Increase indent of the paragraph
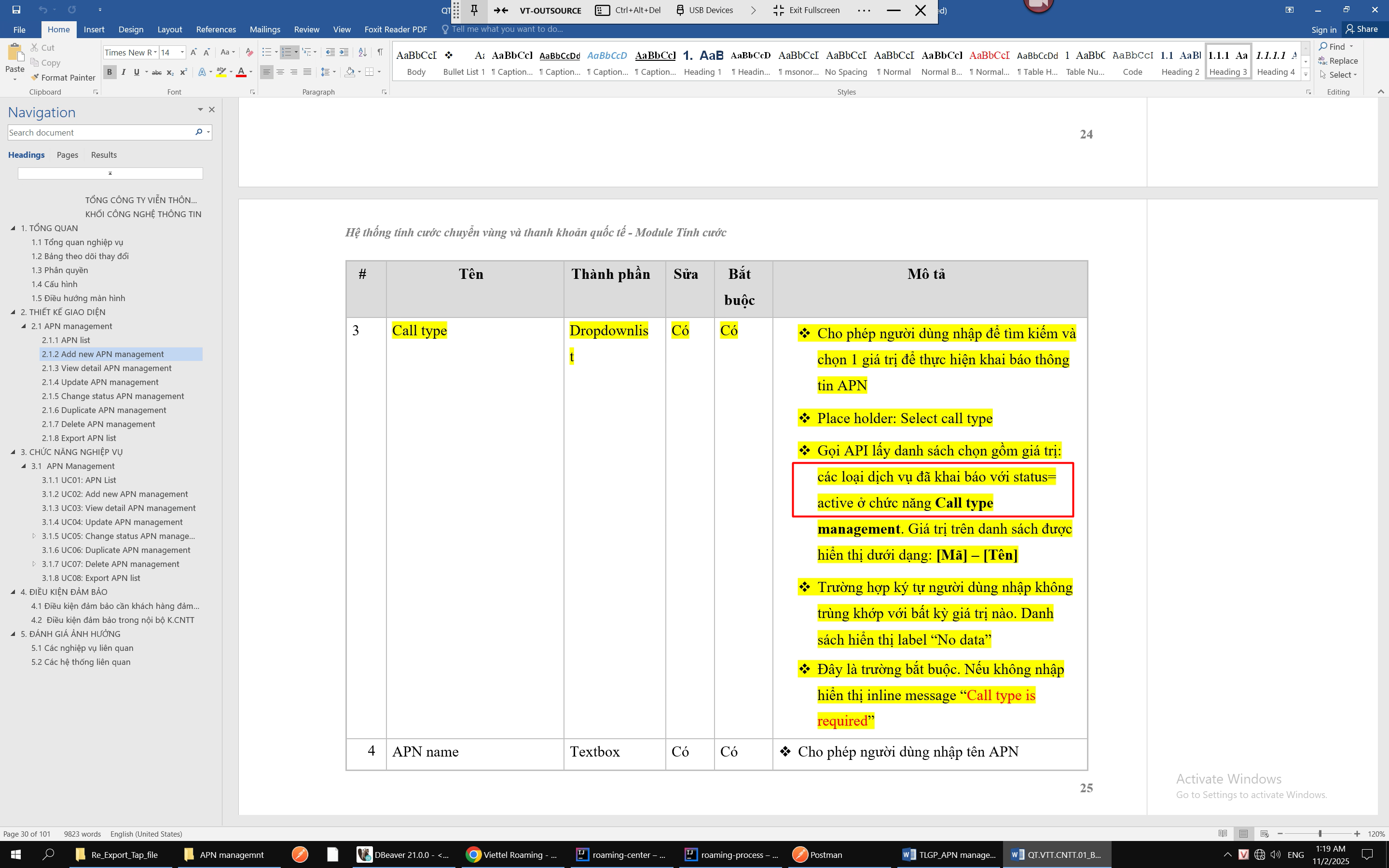The image size is (1389, 868). pyautogui.click(x=344, y=52)
